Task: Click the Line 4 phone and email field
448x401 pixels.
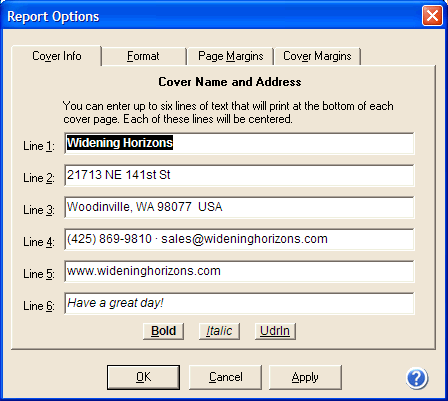Action: coord(239,239)
